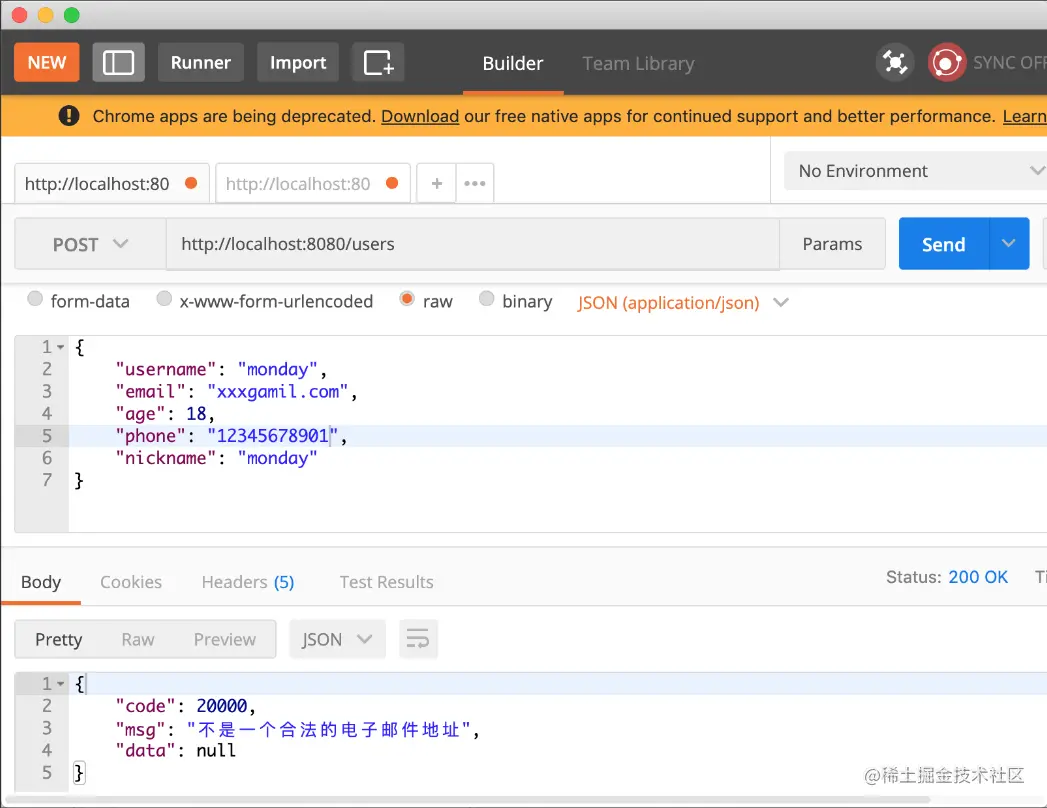Open the tab options ellipsis menu
The image size is (1047, 808).
click(x=475, y=183)
